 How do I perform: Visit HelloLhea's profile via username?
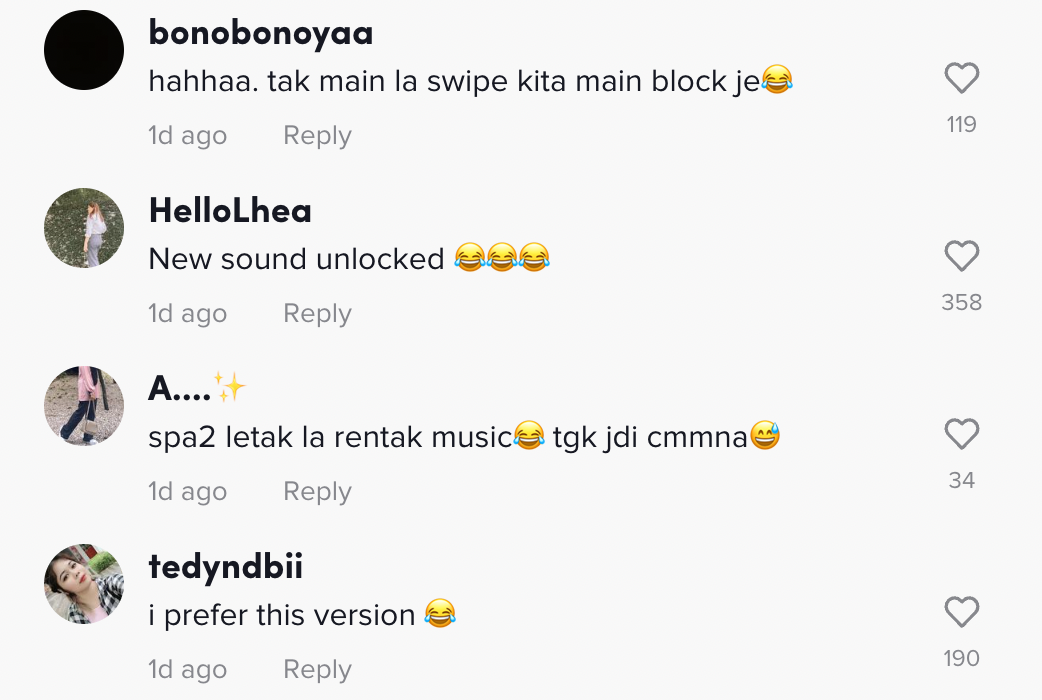coord(230,211)
